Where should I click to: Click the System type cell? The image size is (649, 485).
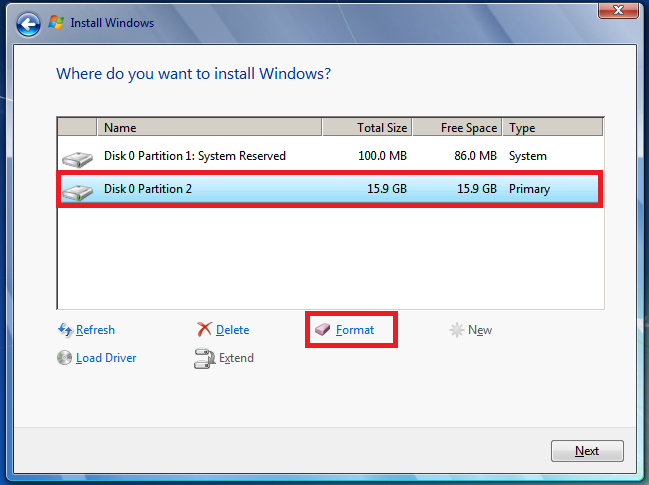pyautogui.click(x=528, y=156)
